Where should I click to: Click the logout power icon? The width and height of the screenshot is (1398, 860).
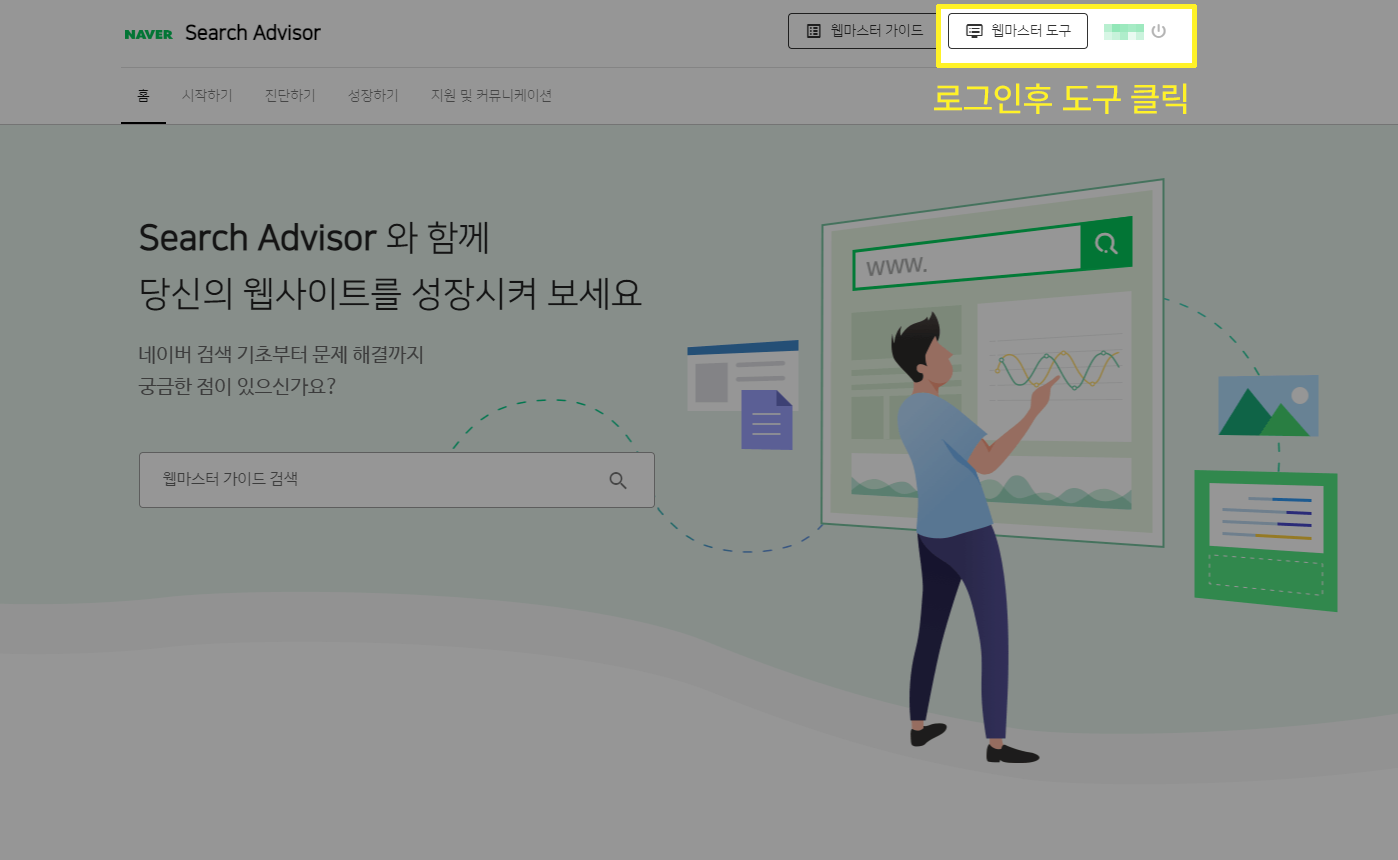1159,31
